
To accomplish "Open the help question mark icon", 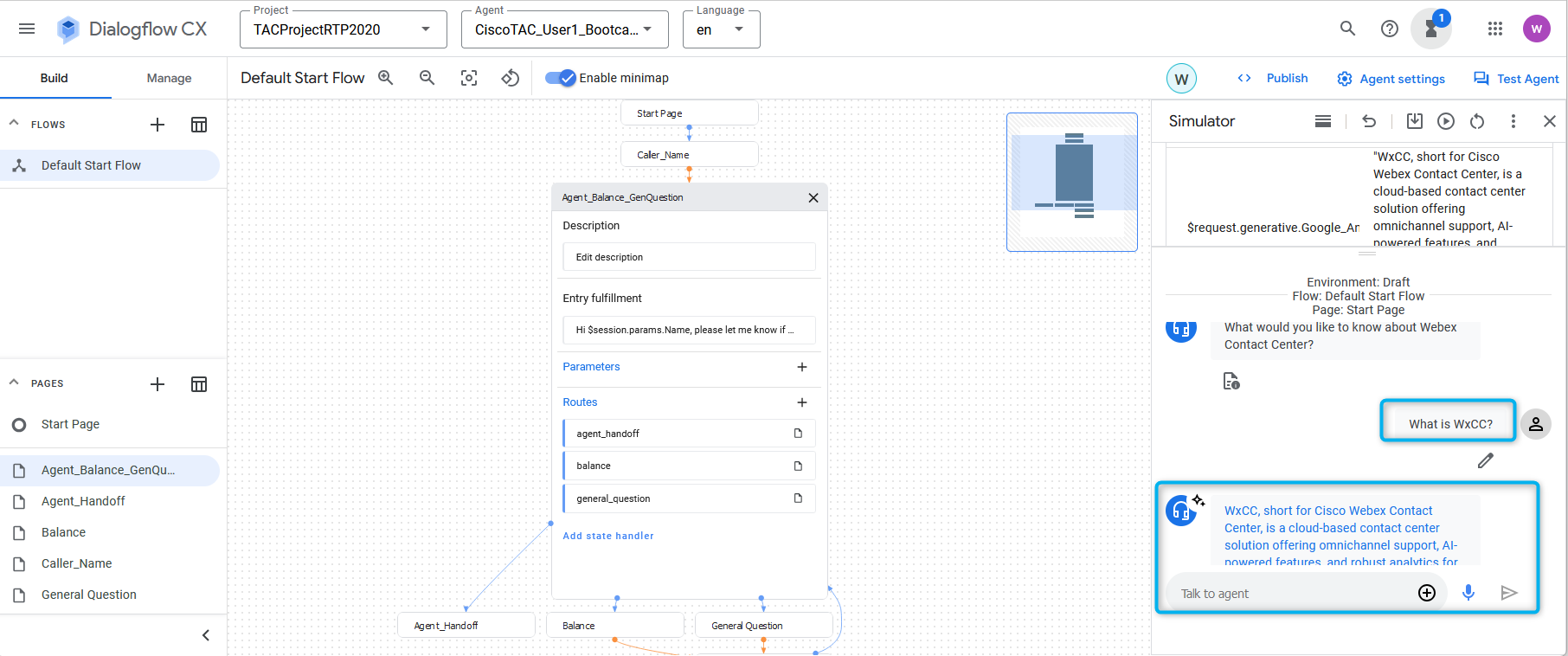I will pos(1390,29).
